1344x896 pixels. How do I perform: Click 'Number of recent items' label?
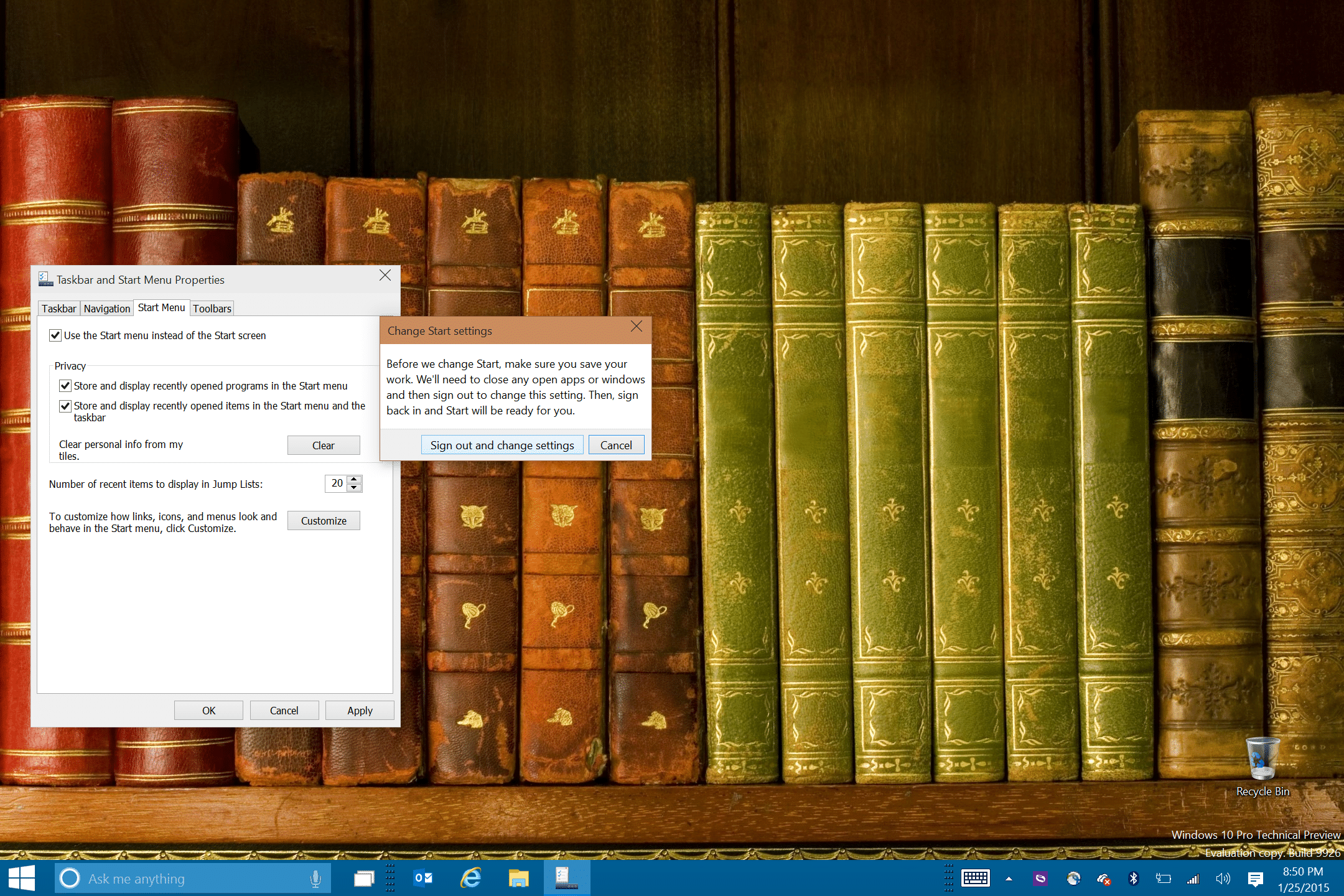(x=156, y=484)
